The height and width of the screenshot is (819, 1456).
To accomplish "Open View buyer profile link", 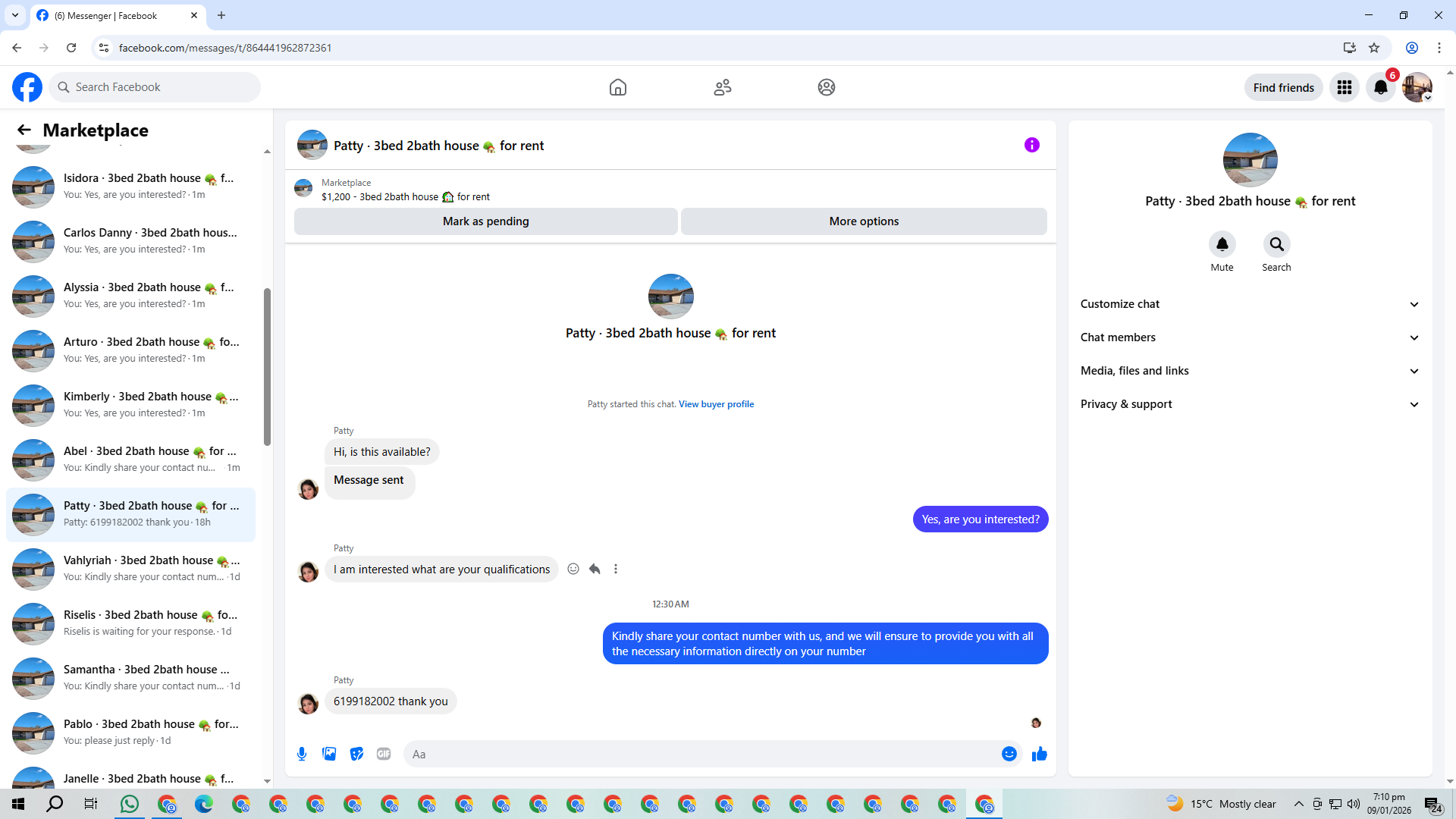I will click(716, 404).
